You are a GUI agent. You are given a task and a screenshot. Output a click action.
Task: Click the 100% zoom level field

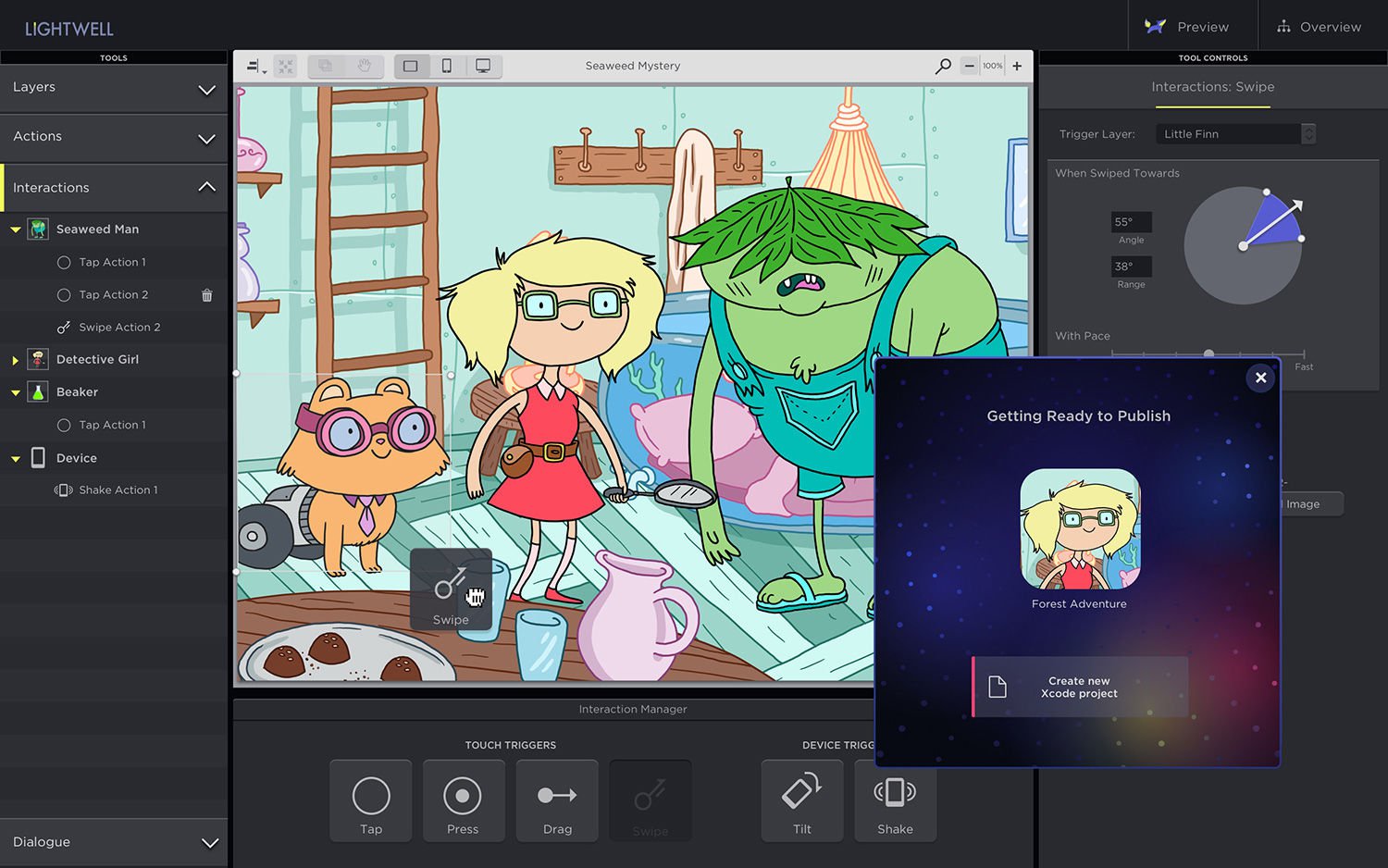point(992,66)
